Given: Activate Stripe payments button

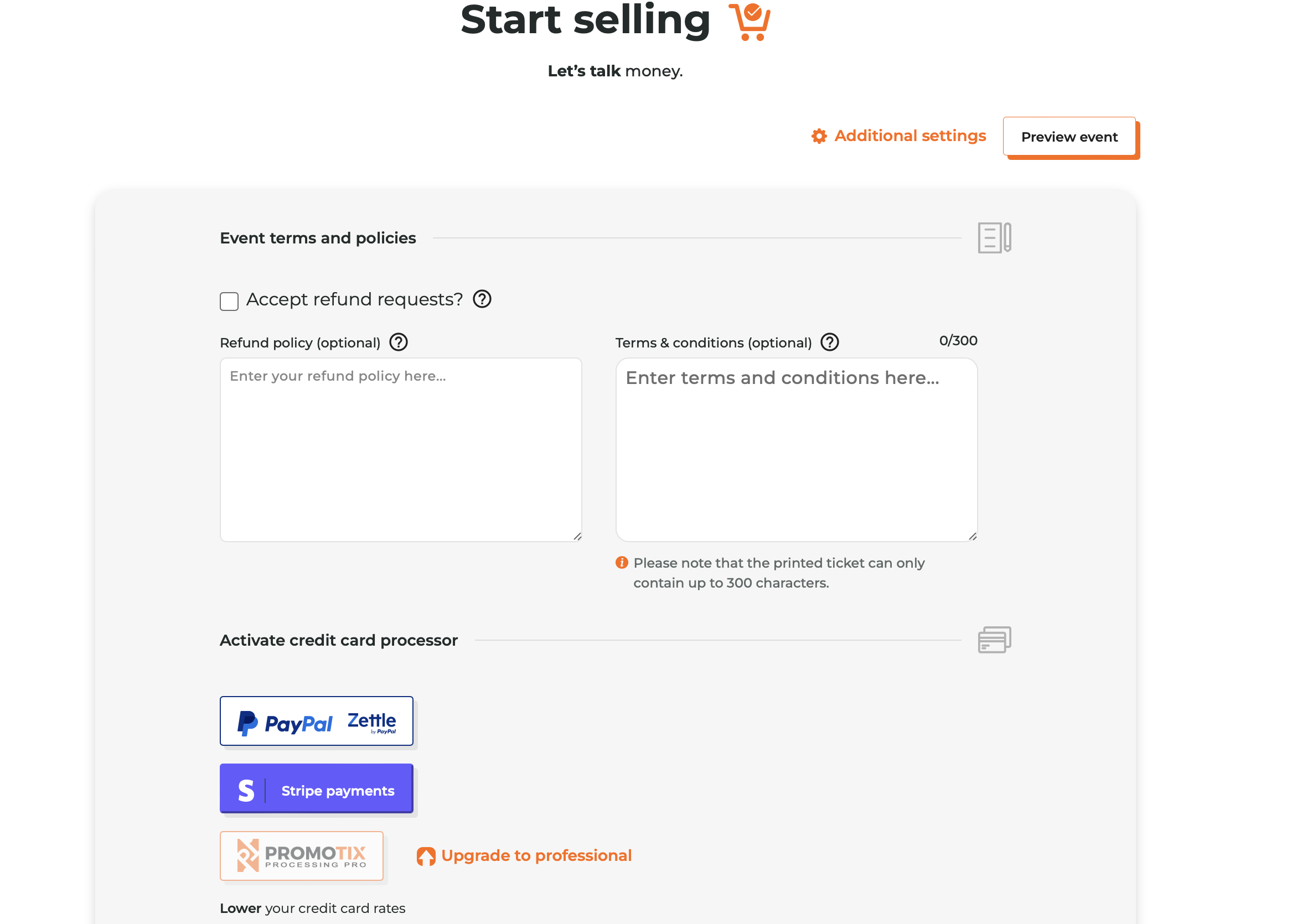Looking at the screenshot, I should 317,788.
